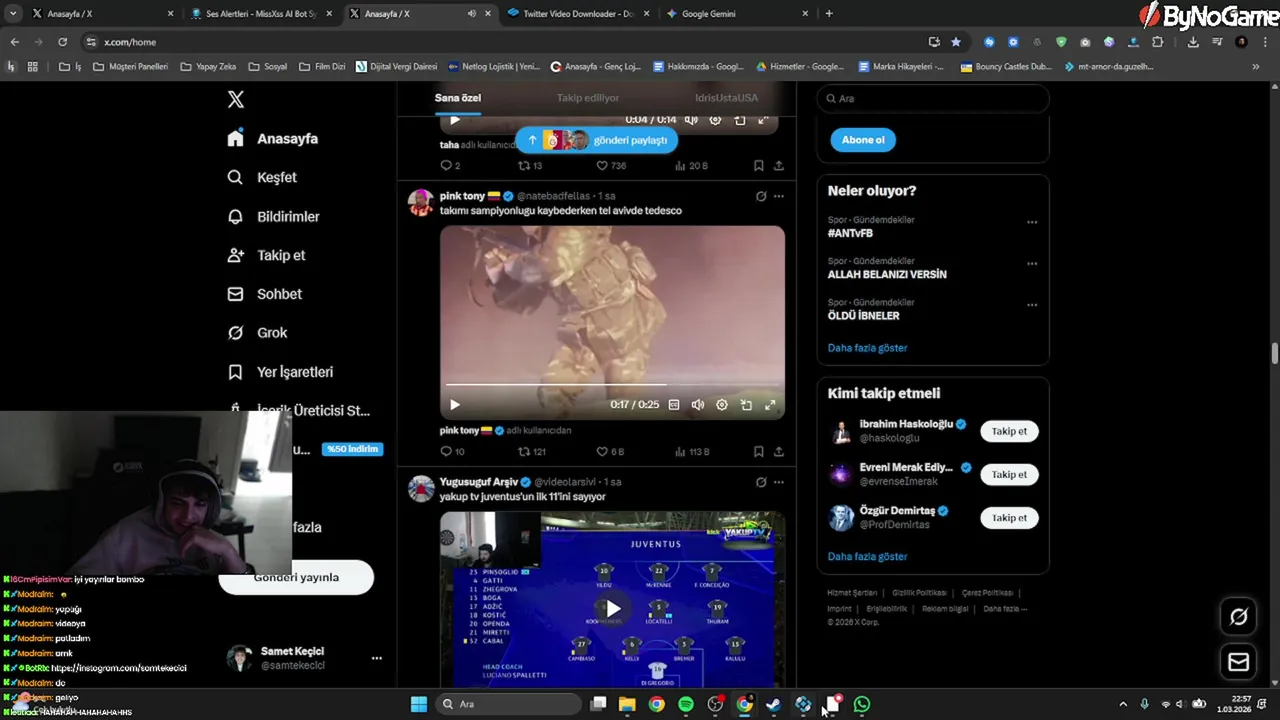Open Bildirimler notifications
The width and height of the screenshot is (1280, 720).
tap(273, 216)
